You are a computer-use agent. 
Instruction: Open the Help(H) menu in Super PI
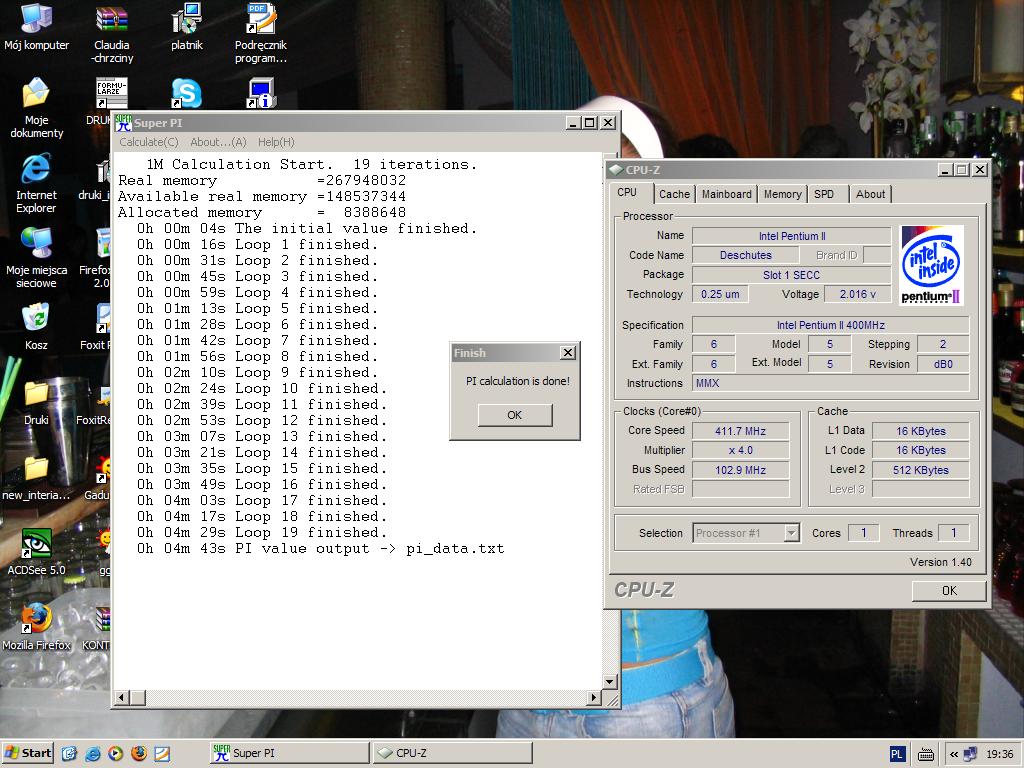(276, 142)
